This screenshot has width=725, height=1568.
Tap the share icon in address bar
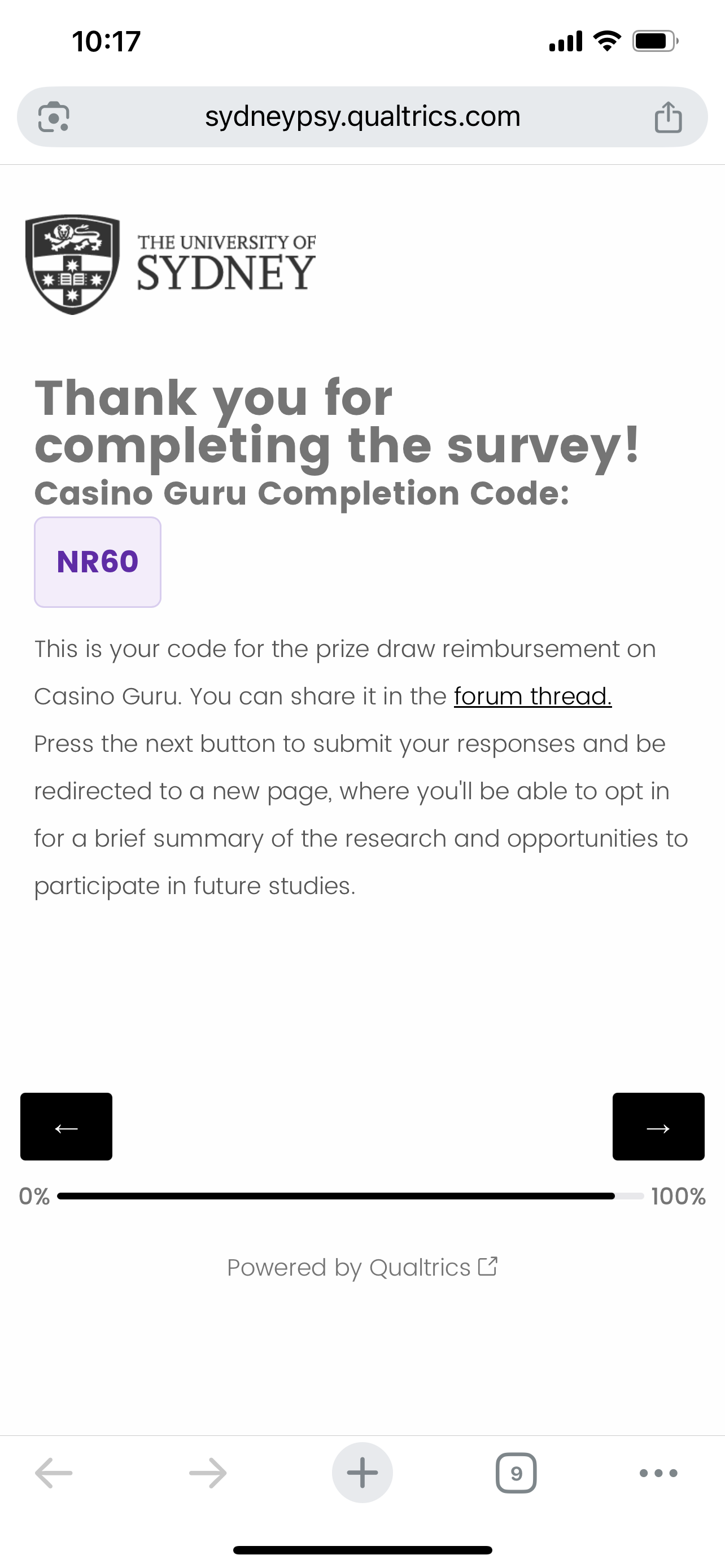pos(668,117)
